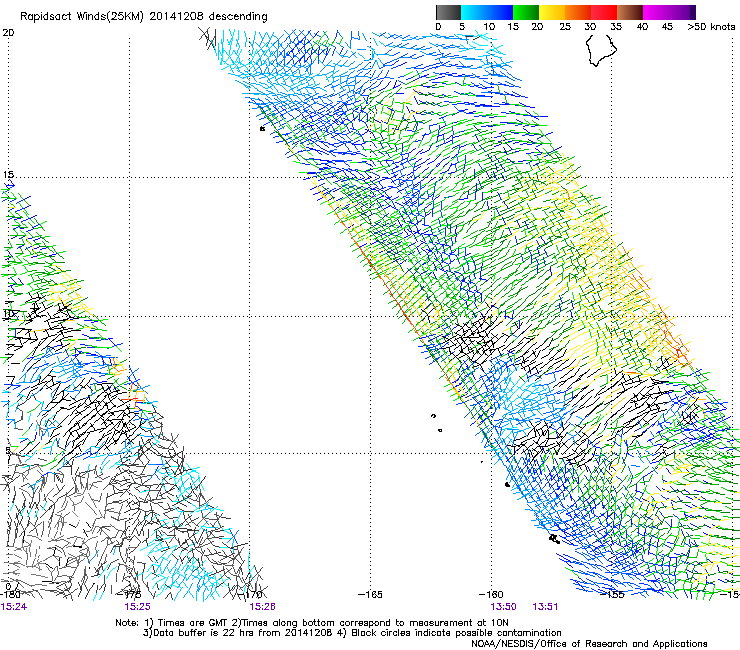Click the 'Data buffer is 22 hrs' note line
This screenshot has width=740, height=650.
[x=353, y=633]
